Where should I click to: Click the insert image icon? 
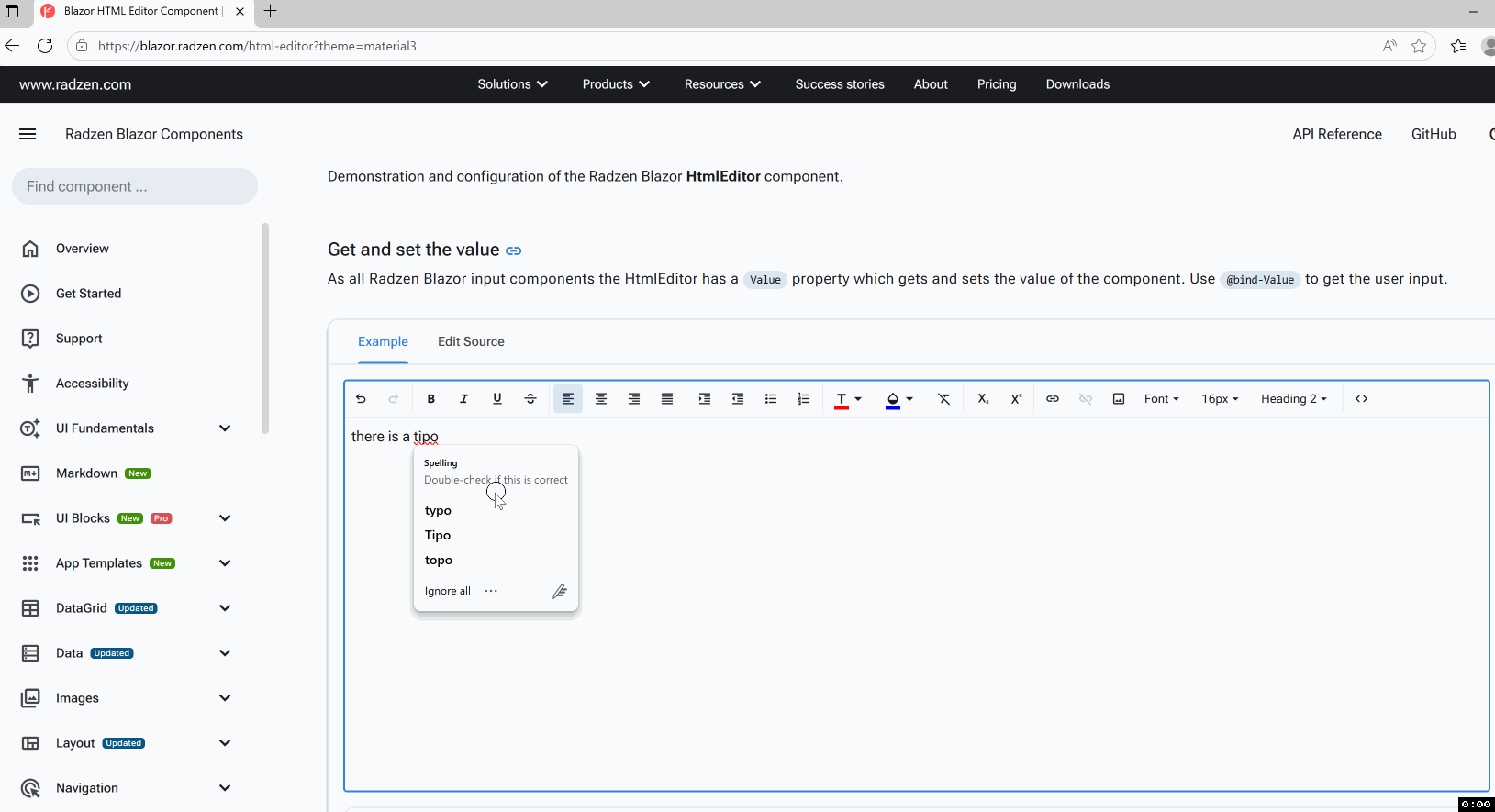(x=1119, y=399)
